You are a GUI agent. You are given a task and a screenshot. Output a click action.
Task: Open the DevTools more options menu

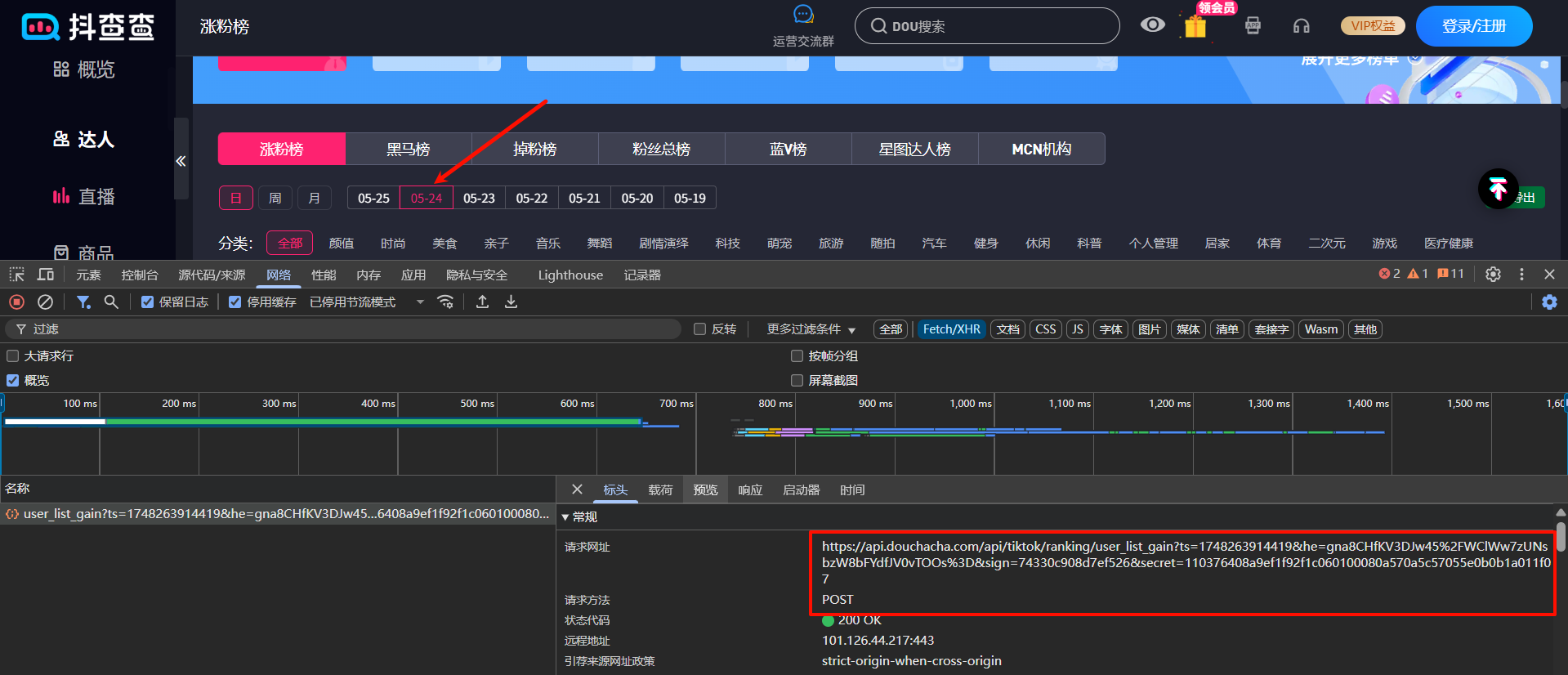(x=1521, y=275)
